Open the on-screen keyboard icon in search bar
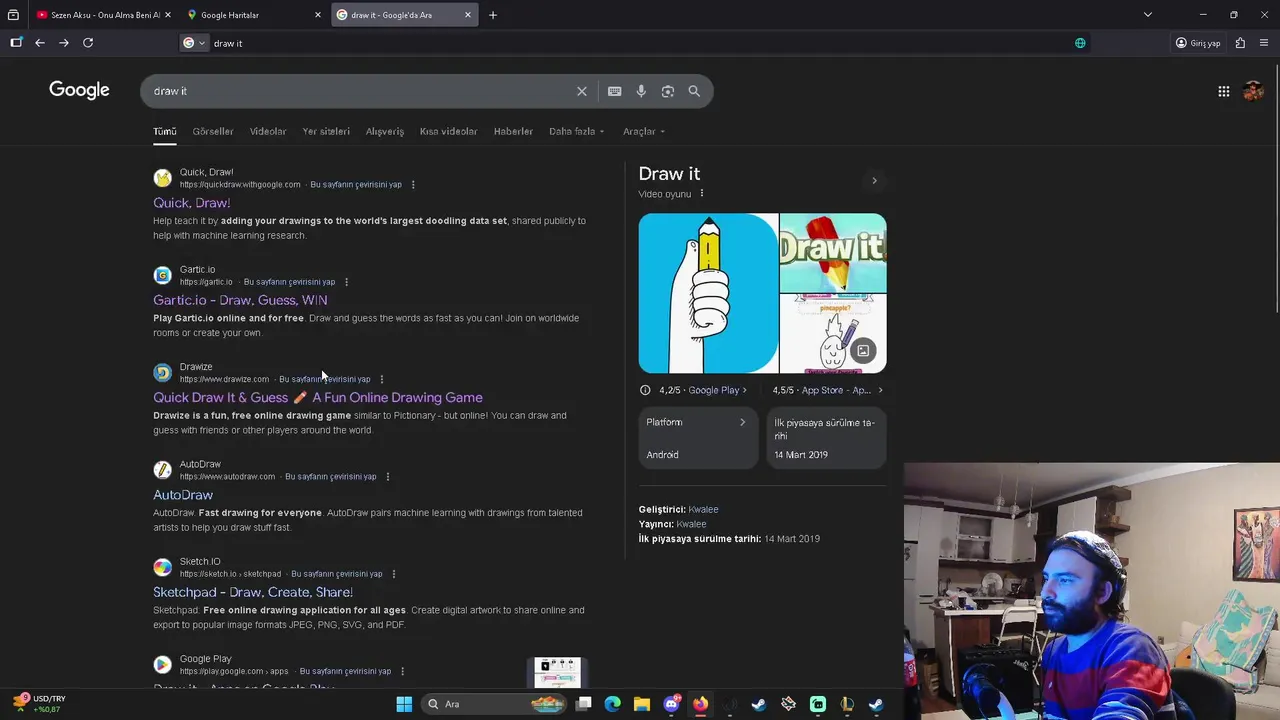 point(615,91)
